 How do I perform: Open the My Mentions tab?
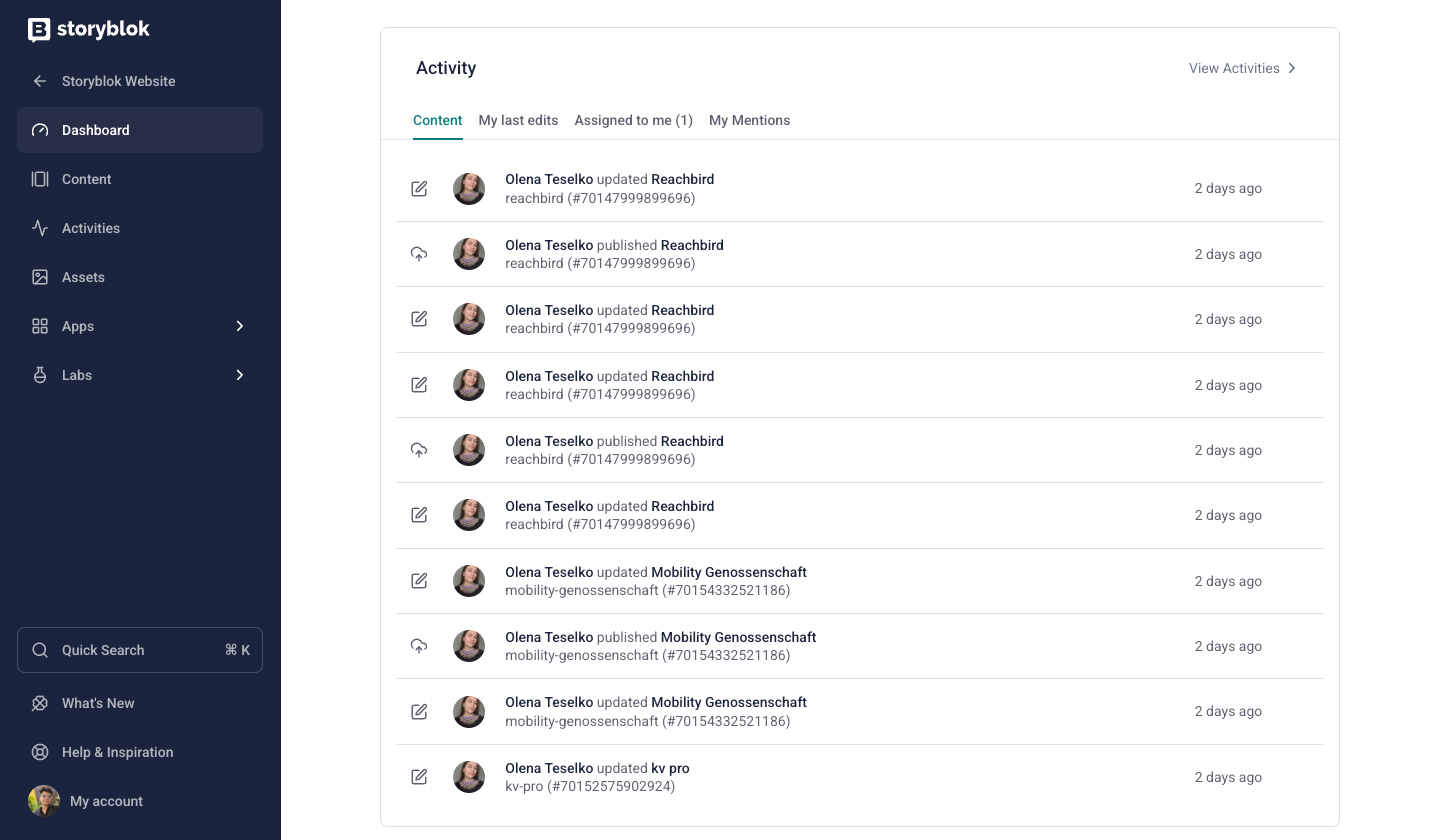click(749, 120)
